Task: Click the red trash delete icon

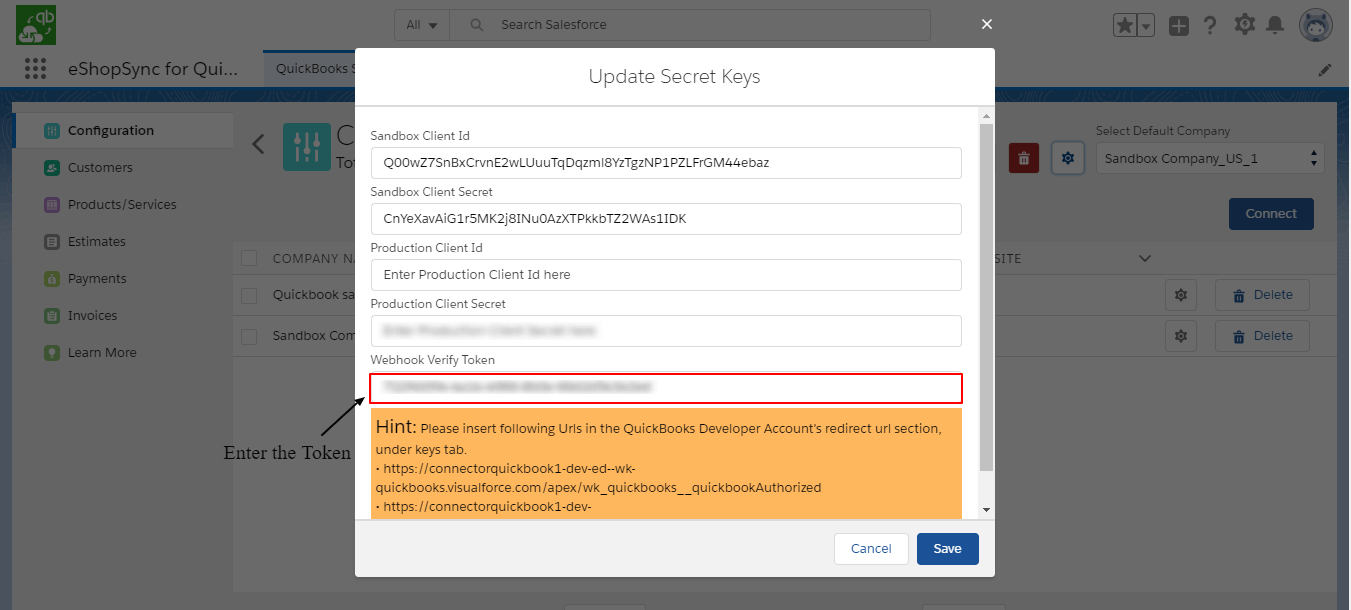Action: point(1023,158)
